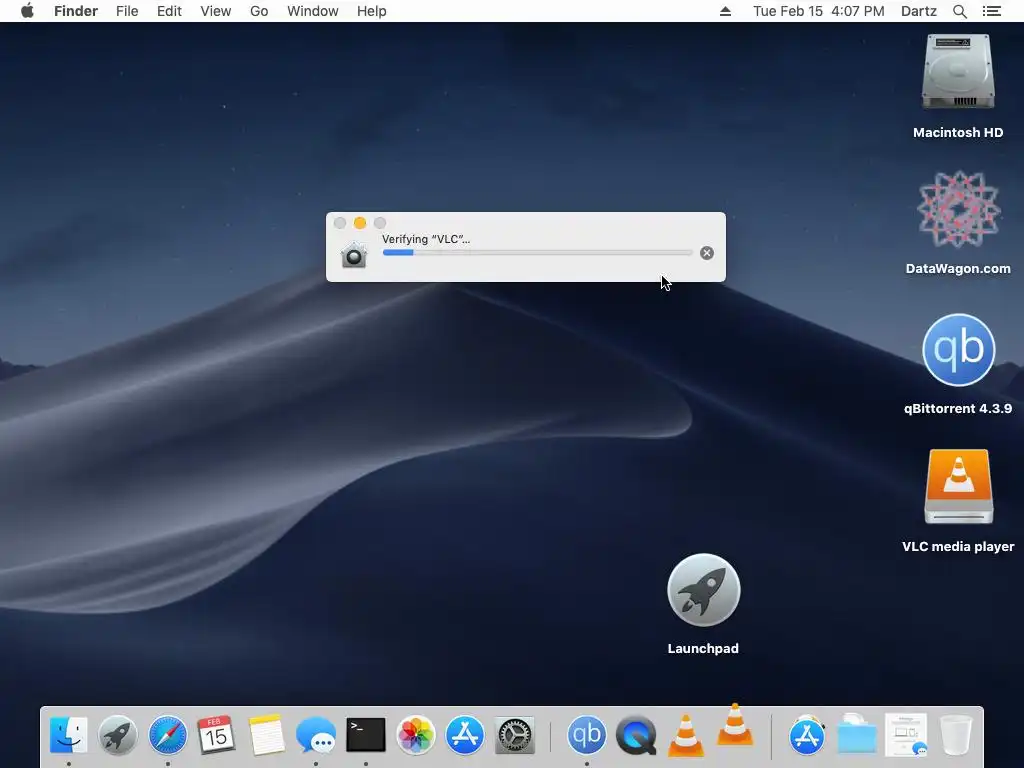Open the Help menu
This screenshot has height=768, width=1024.
[372, 11]
